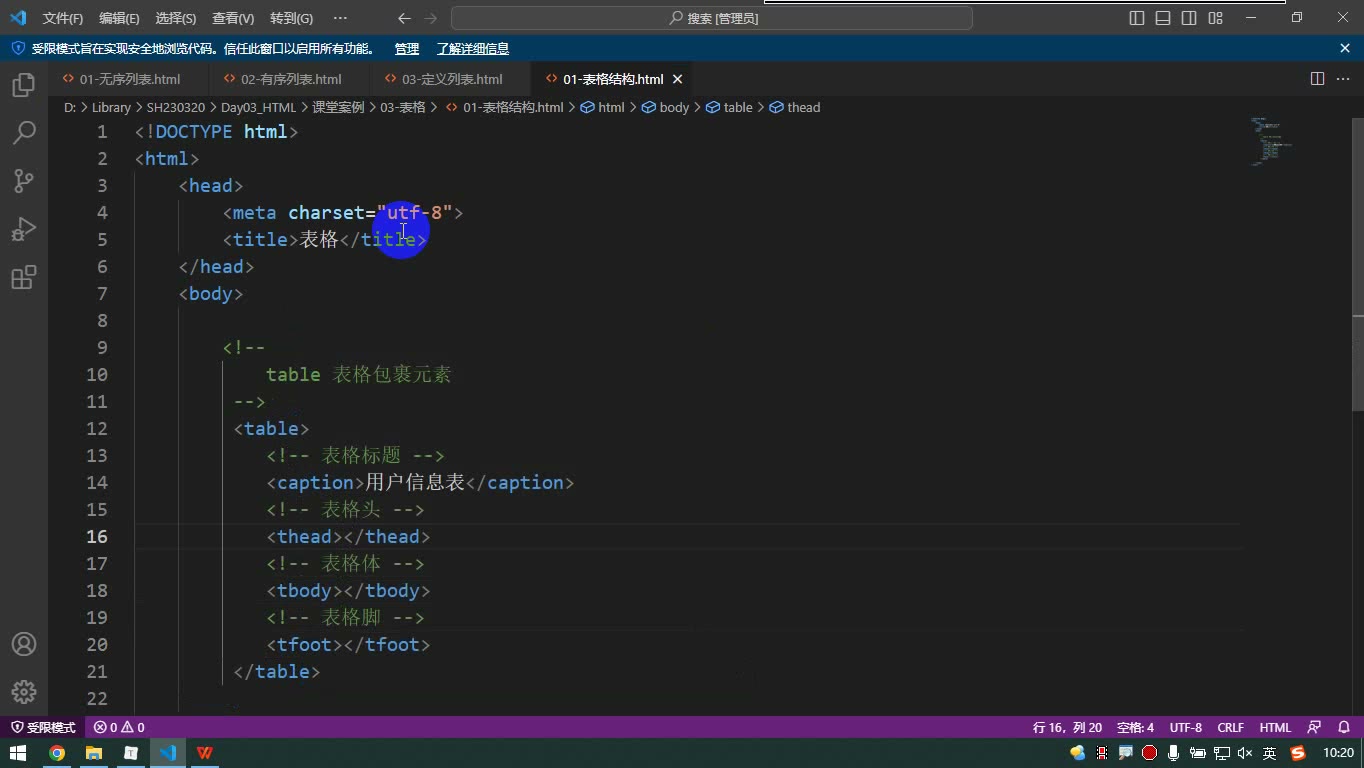Open the Manage gear in activity bar
This screenshot has width=1364, height=768.
pyautogui.click(x=24, y=691)
